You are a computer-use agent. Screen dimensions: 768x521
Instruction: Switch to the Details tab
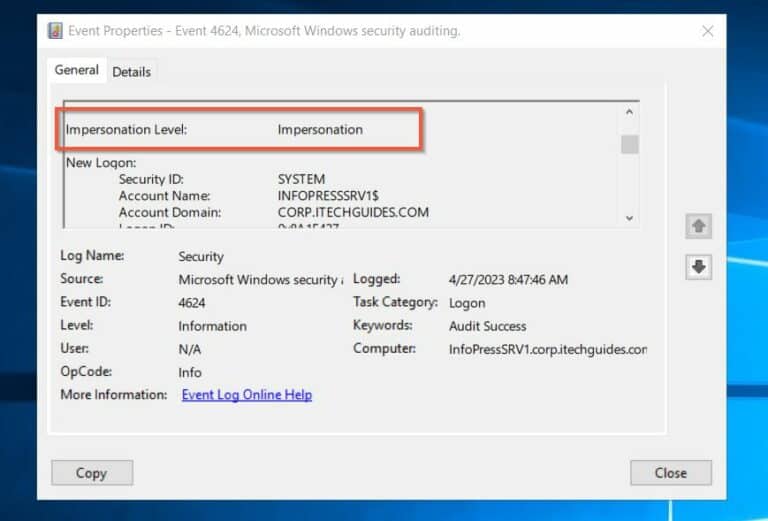[x=131, y=72]
